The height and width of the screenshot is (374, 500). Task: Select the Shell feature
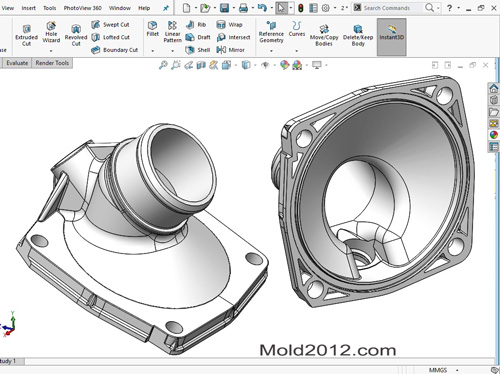(198, 50)
